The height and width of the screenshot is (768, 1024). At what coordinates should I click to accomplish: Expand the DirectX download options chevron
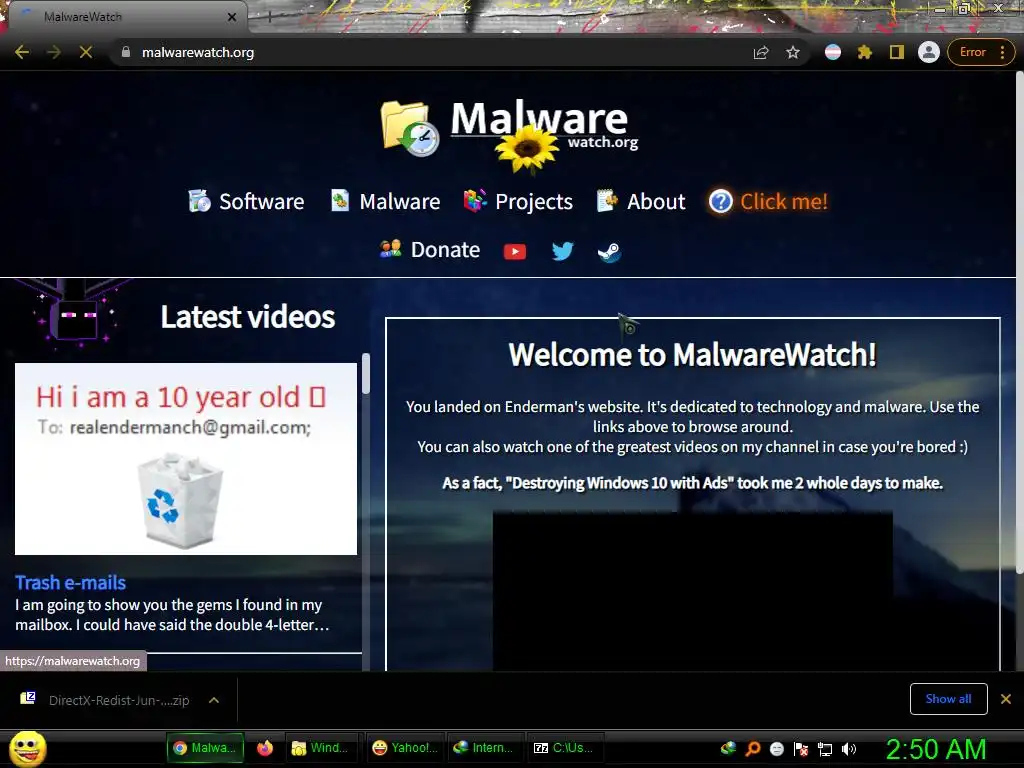click(x=214, y=700)
